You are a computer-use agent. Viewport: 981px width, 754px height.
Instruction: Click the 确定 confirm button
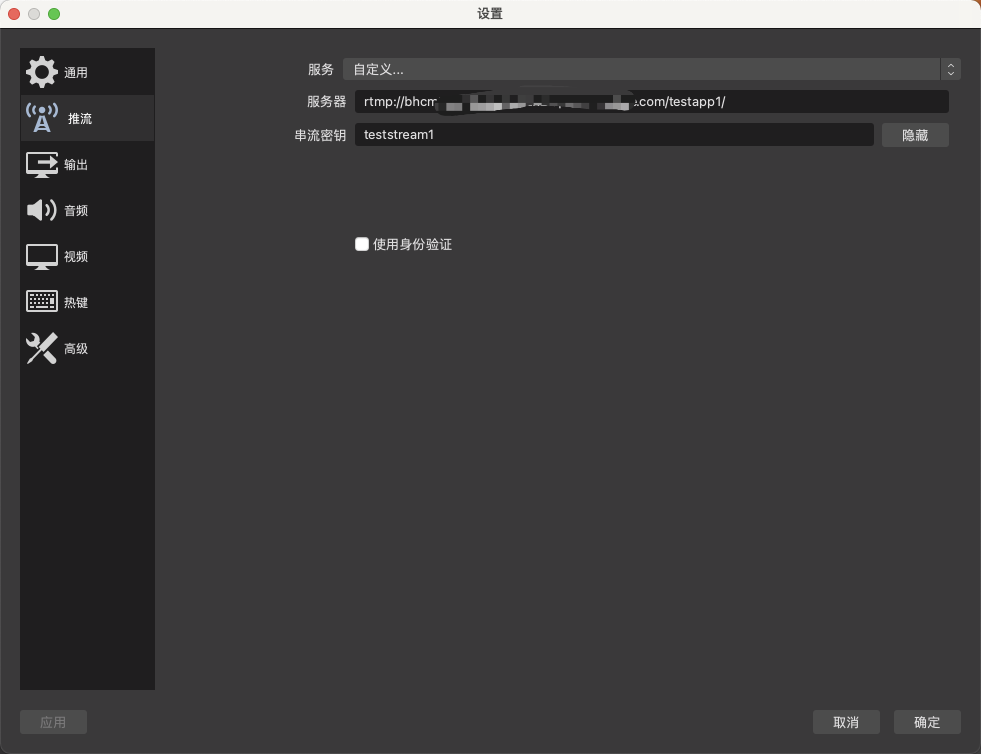click(x=927, y=722)
